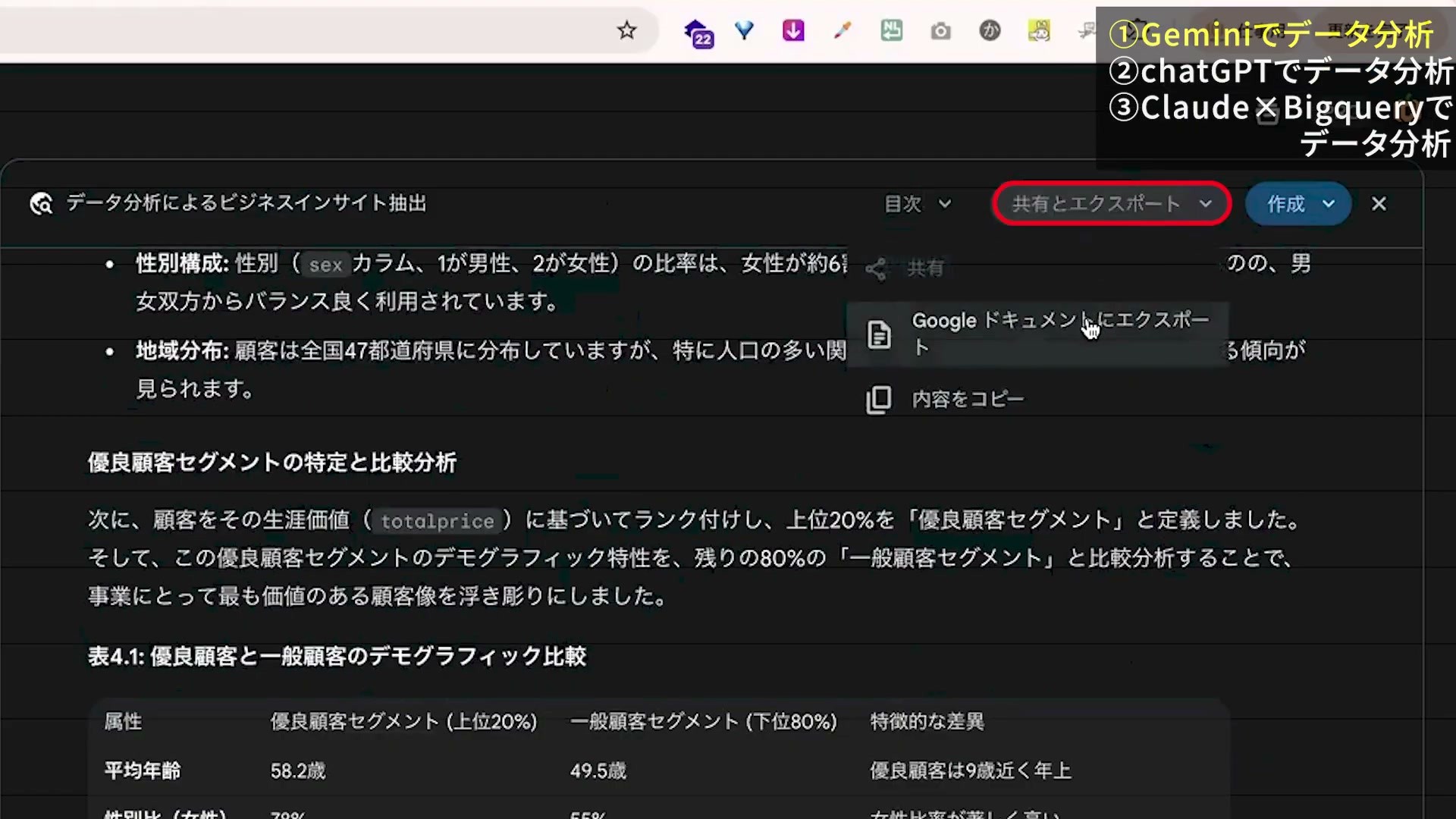Click the report title データ分析によるビジネスインサイト抽出
This screenshot has height=819, width=1456.
246,203
